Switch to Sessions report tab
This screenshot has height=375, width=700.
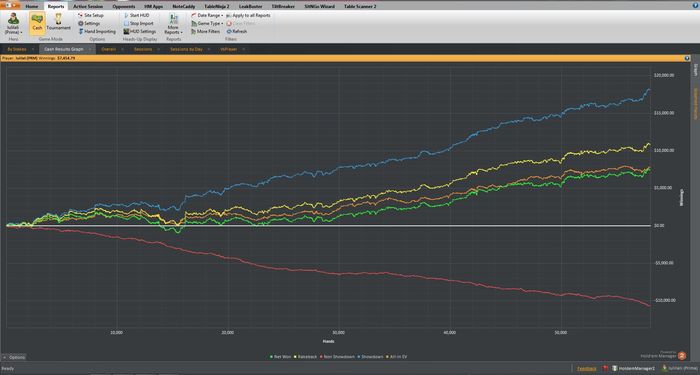point(143,49)
